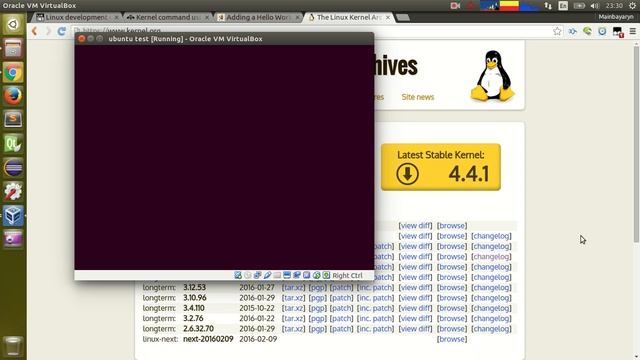Open the Chrome hamburger menu
This screenshot has width=640, height=360.
coord(632,31)
